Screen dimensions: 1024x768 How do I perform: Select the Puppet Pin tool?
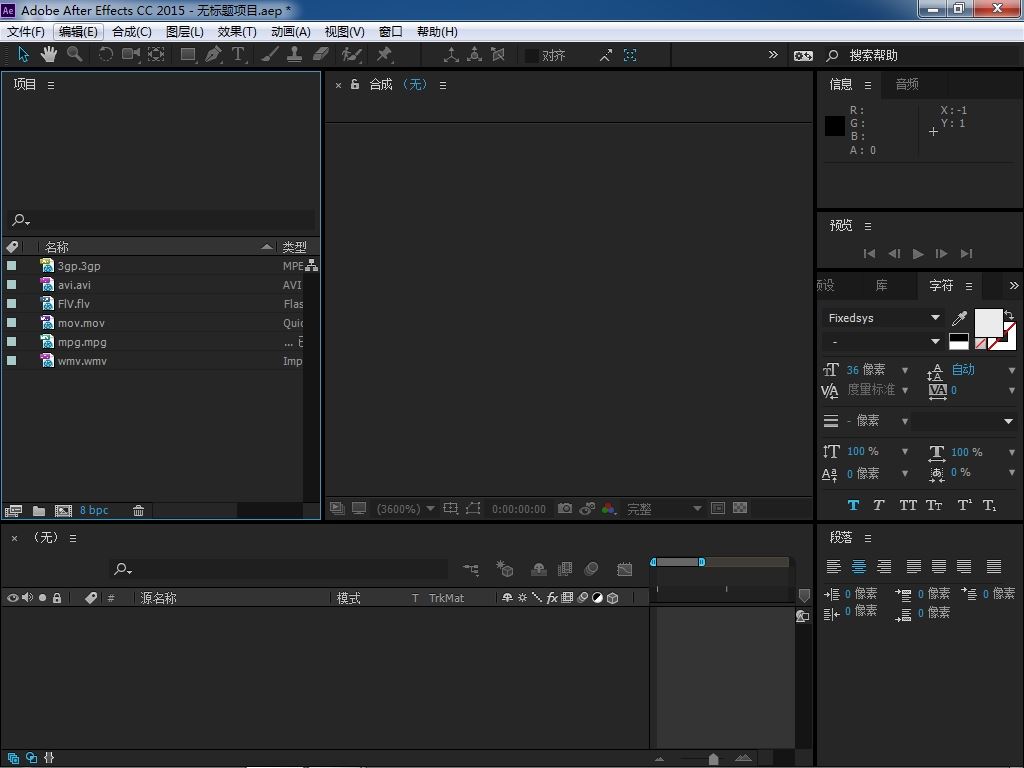coord(384,55)
